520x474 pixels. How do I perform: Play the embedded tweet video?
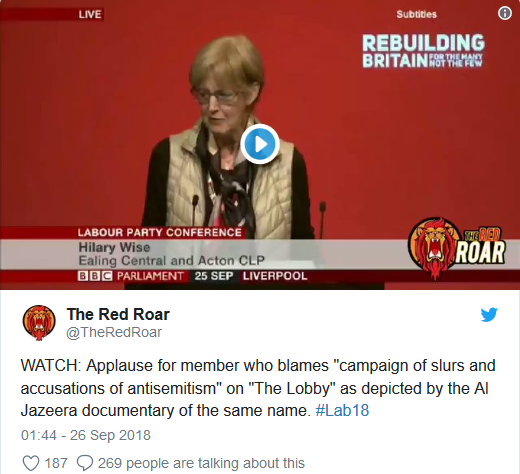260,144
